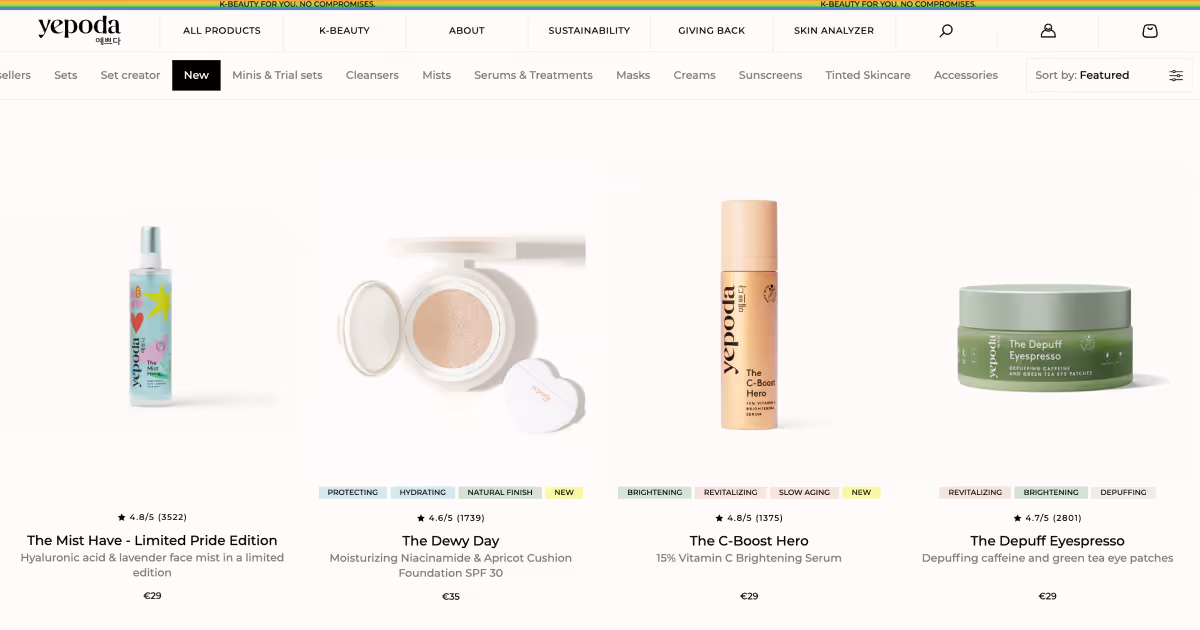Switch to Minis & Trial sets tab
The height and width of the screenshot is (630, 1200).
tap(277, 75)
